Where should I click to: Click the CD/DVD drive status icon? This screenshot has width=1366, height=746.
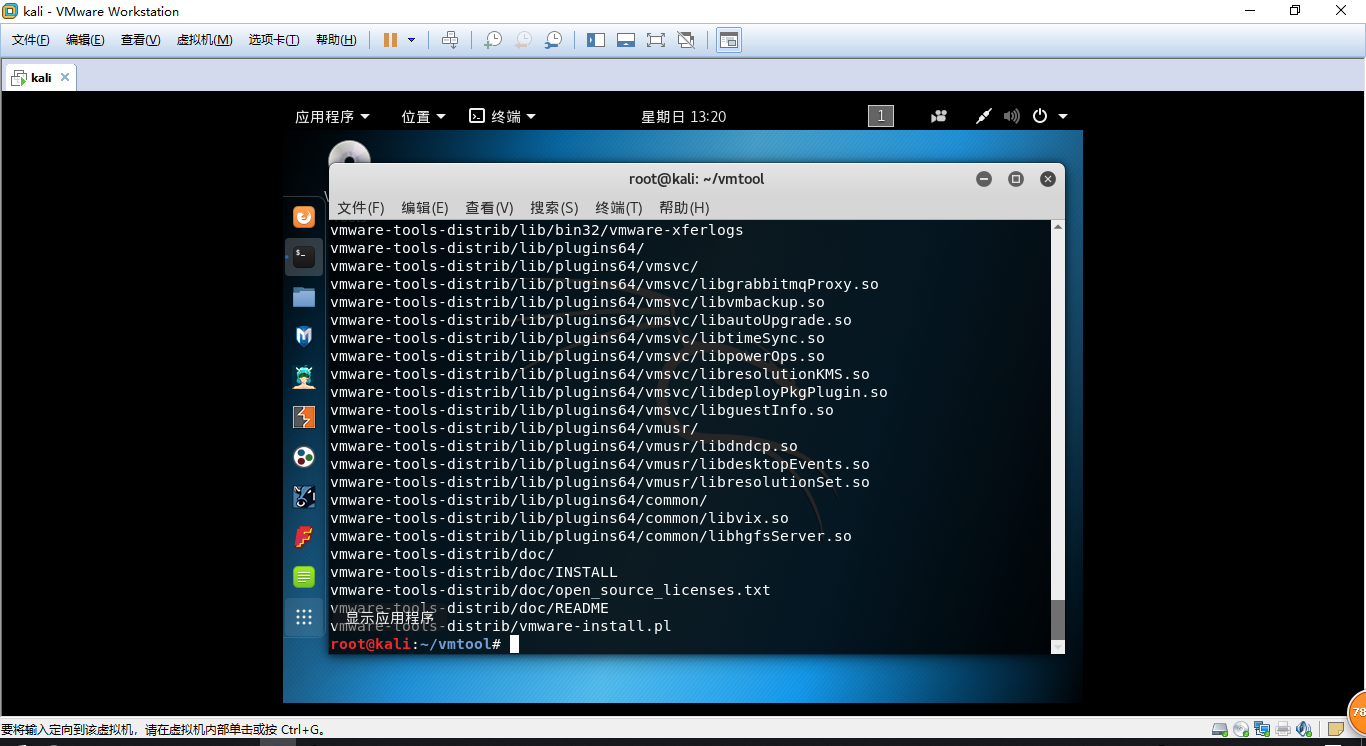point(1241,729)
